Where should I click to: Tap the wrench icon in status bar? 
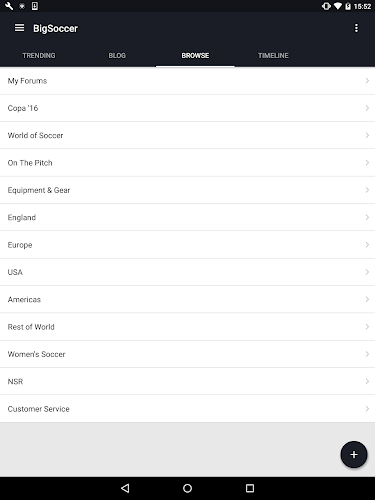(x=9, y=6)
